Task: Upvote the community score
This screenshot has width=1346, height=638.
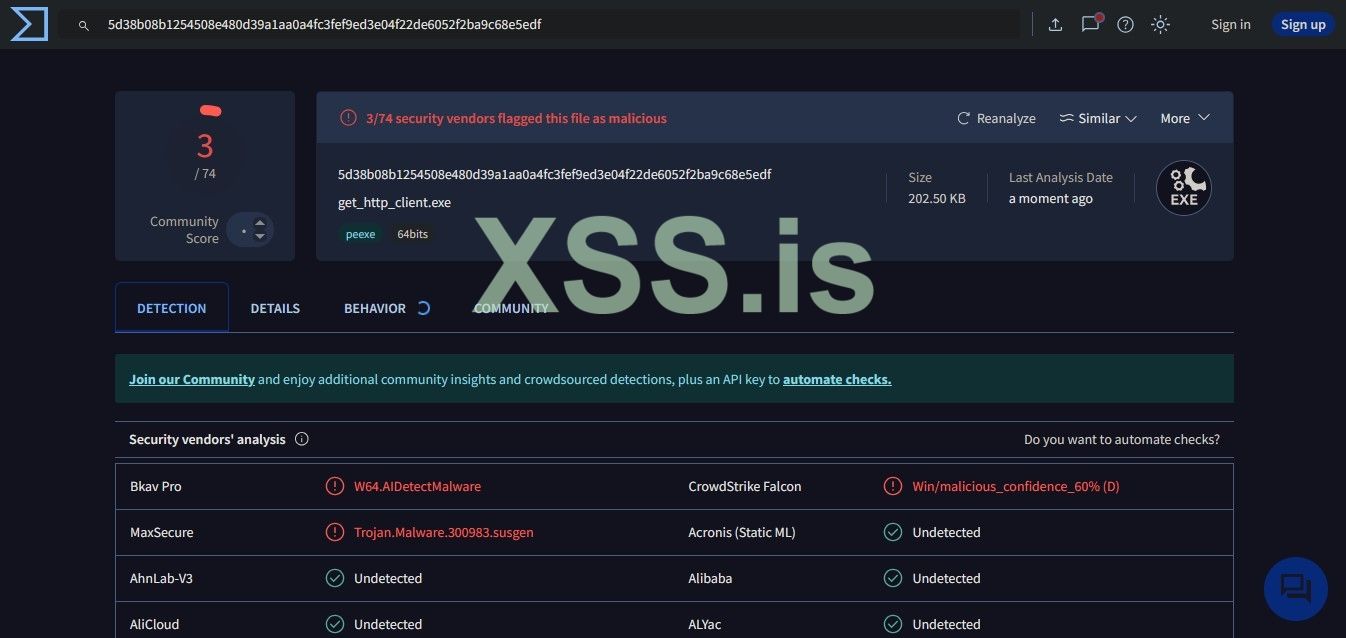Action: 260,223
